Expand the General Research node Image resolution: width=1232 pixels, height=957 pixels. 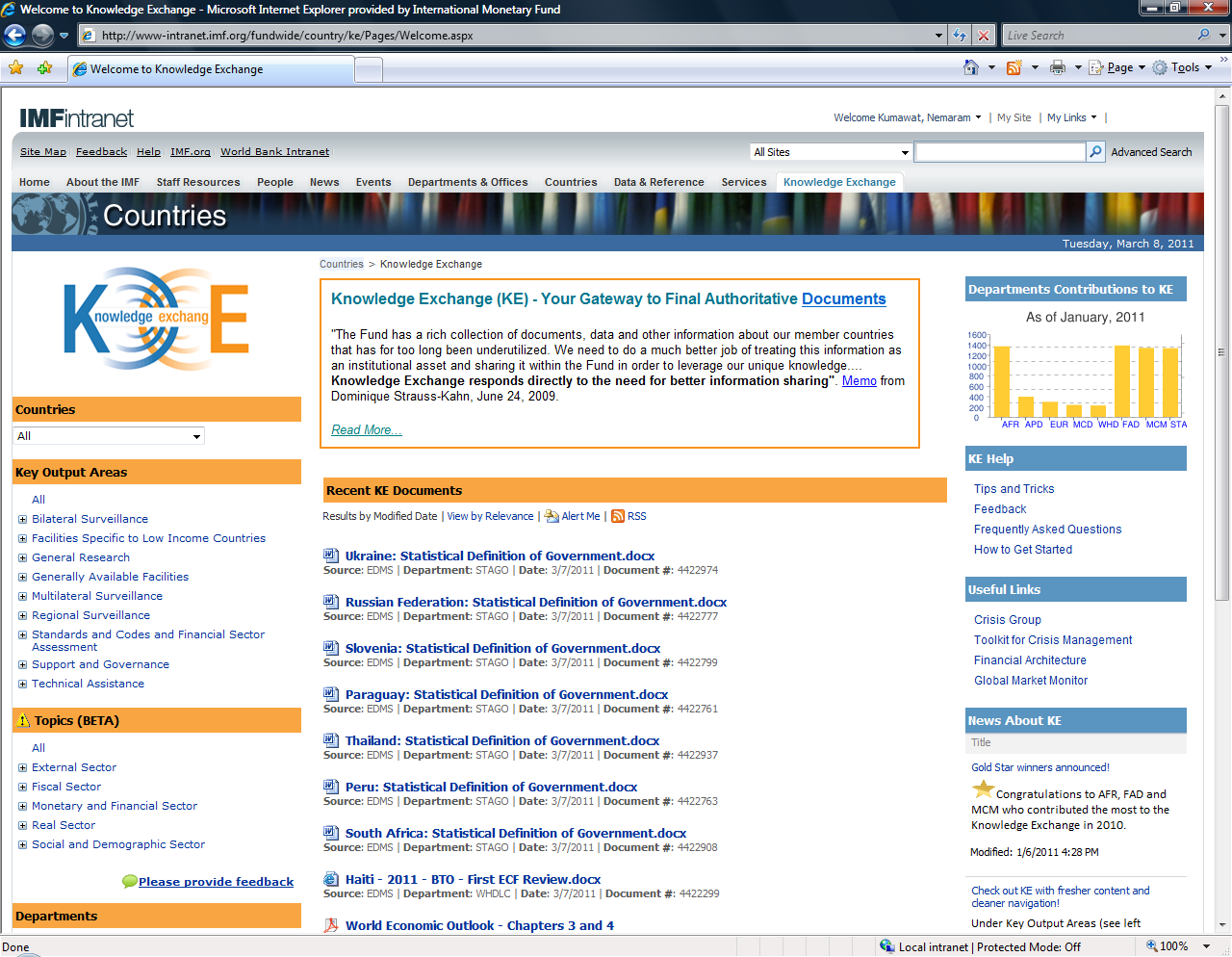tap(22, 557)
